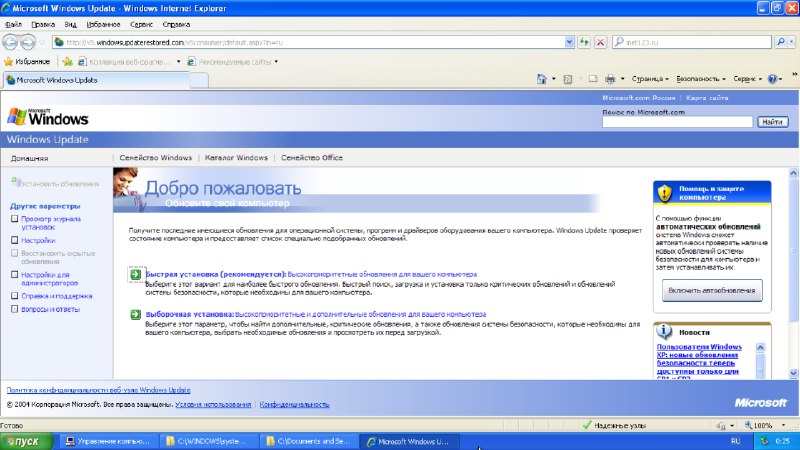Click the blue info icon next to Новости

664,332
